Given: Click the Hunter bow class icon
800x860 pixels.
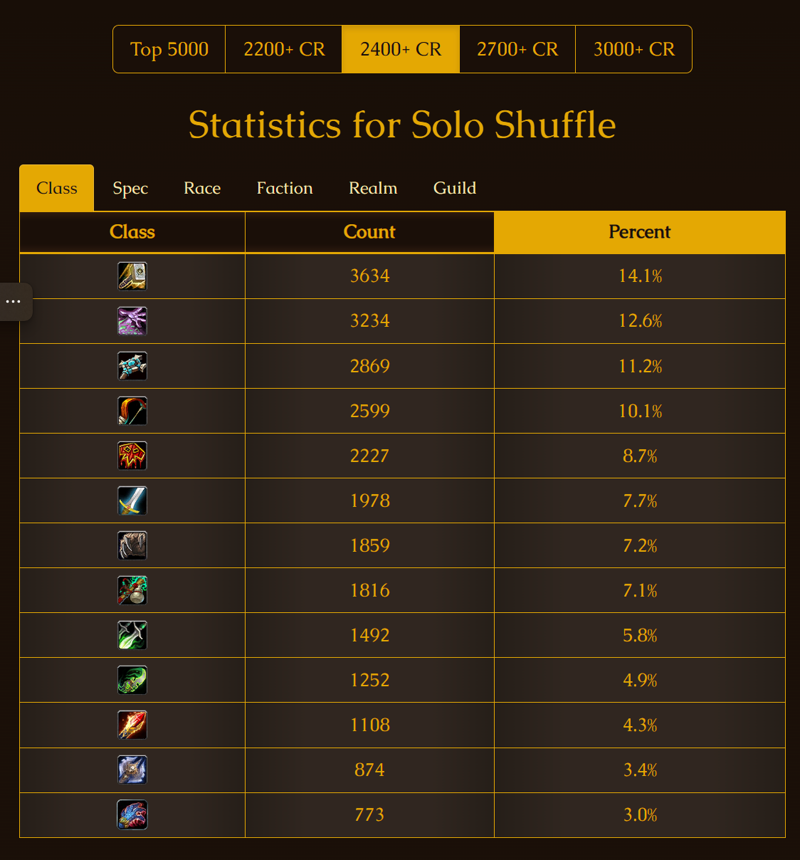Looking at the screenshot, I should tap(132, 411).
